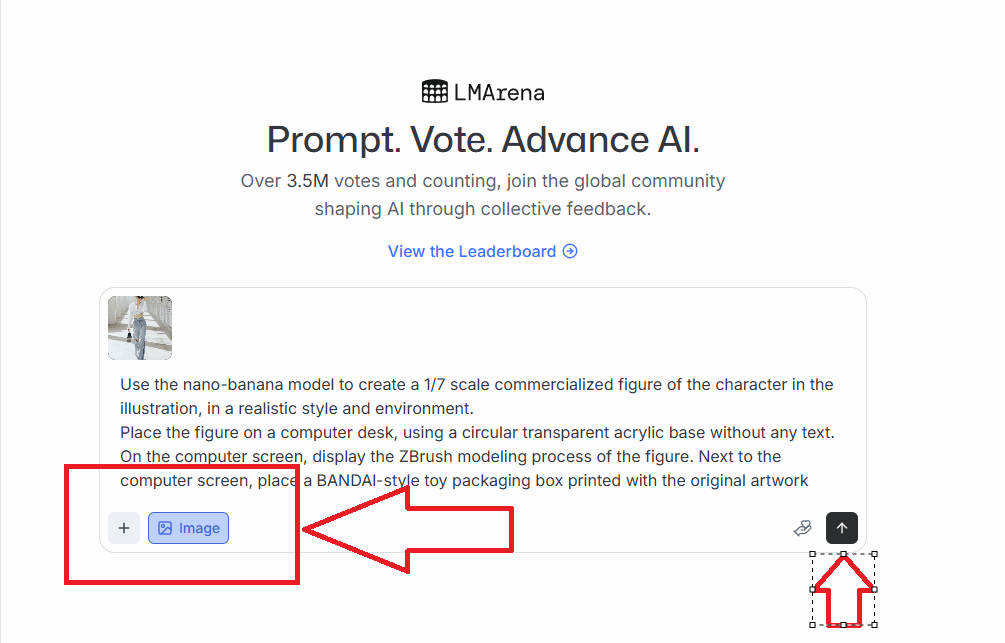
Task: Click the middle-left selection handle of up-arrow
Action: [x=812, y=589]
